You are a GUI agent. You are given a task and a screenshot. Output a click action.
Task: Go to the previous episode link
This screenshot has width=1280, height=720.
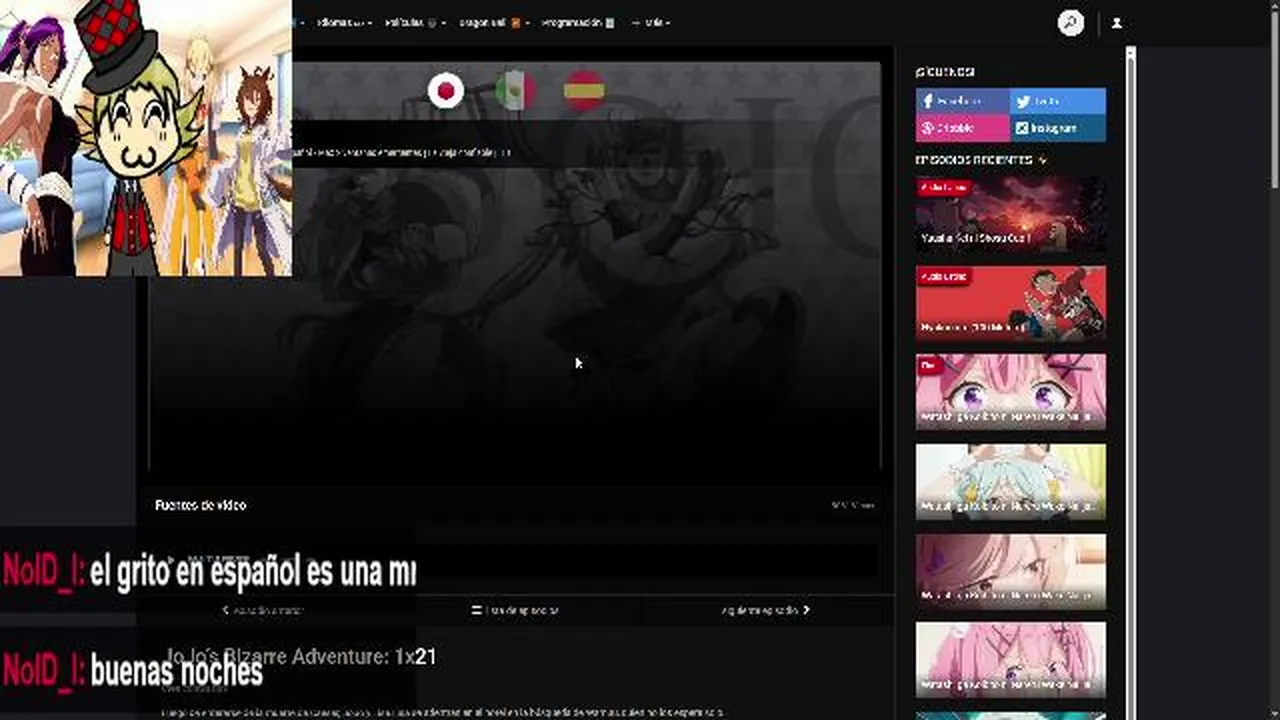point(263,610)
